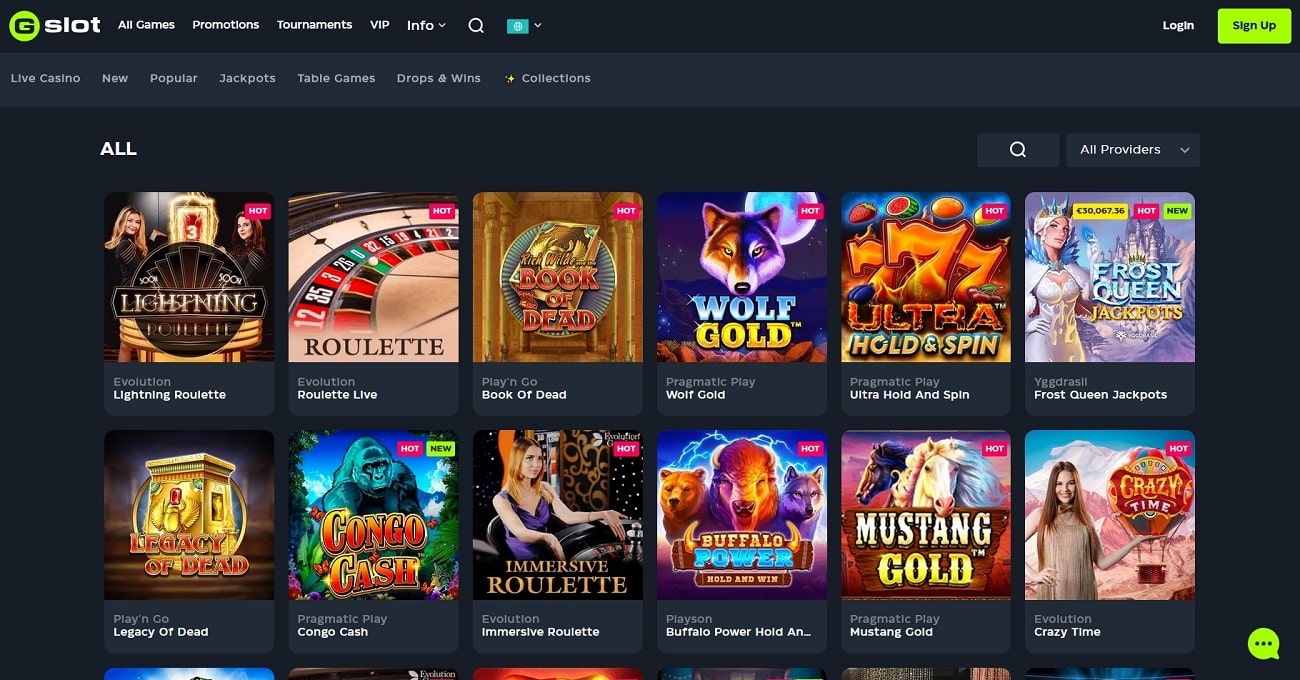The width and height of the screenshot is (1300, 680).
Task: Open the Buffalo Power Hold And Win thumbnail
Action: 742,515
